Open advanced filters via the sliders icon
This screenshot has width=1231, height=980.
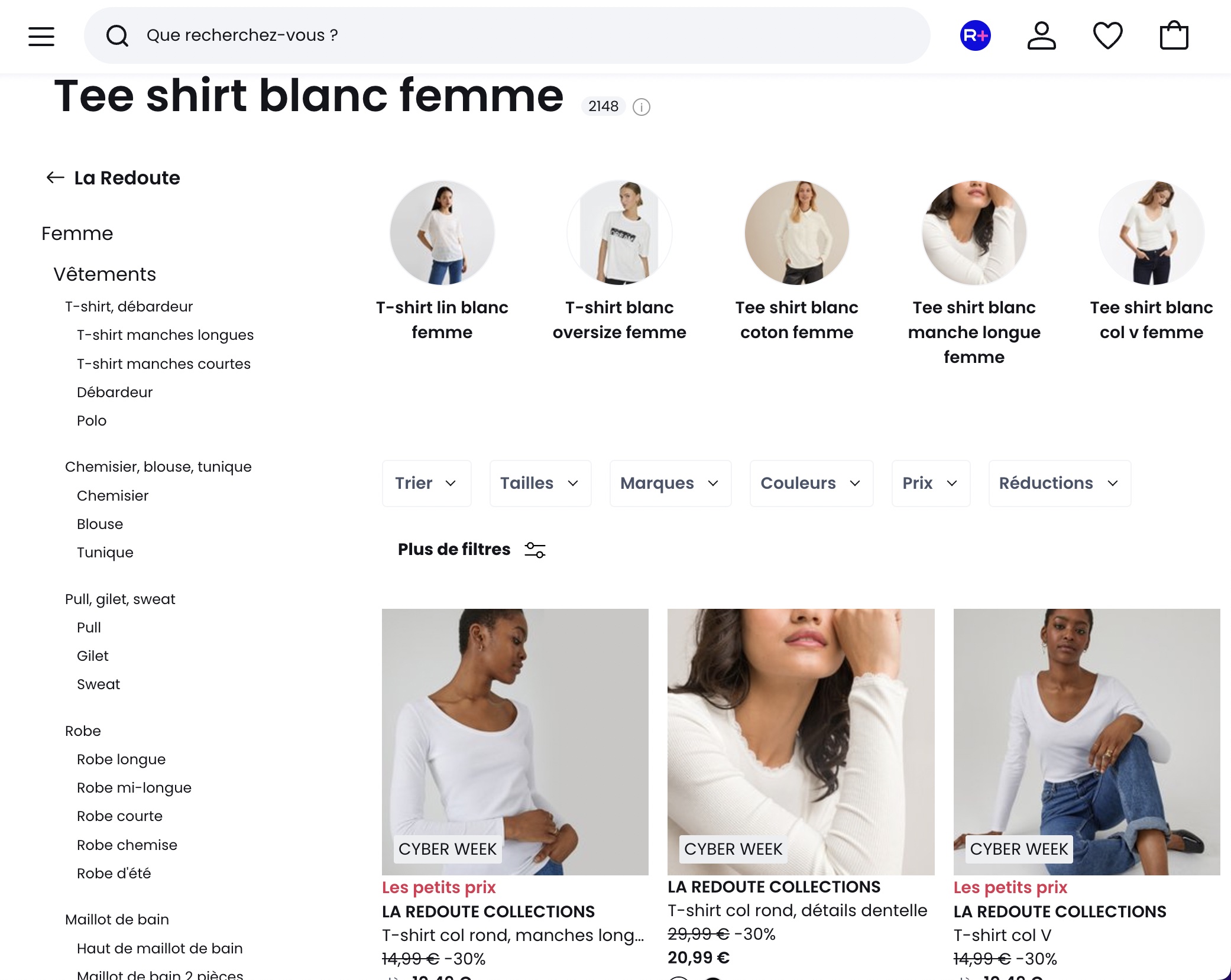(x=534, y=550)
